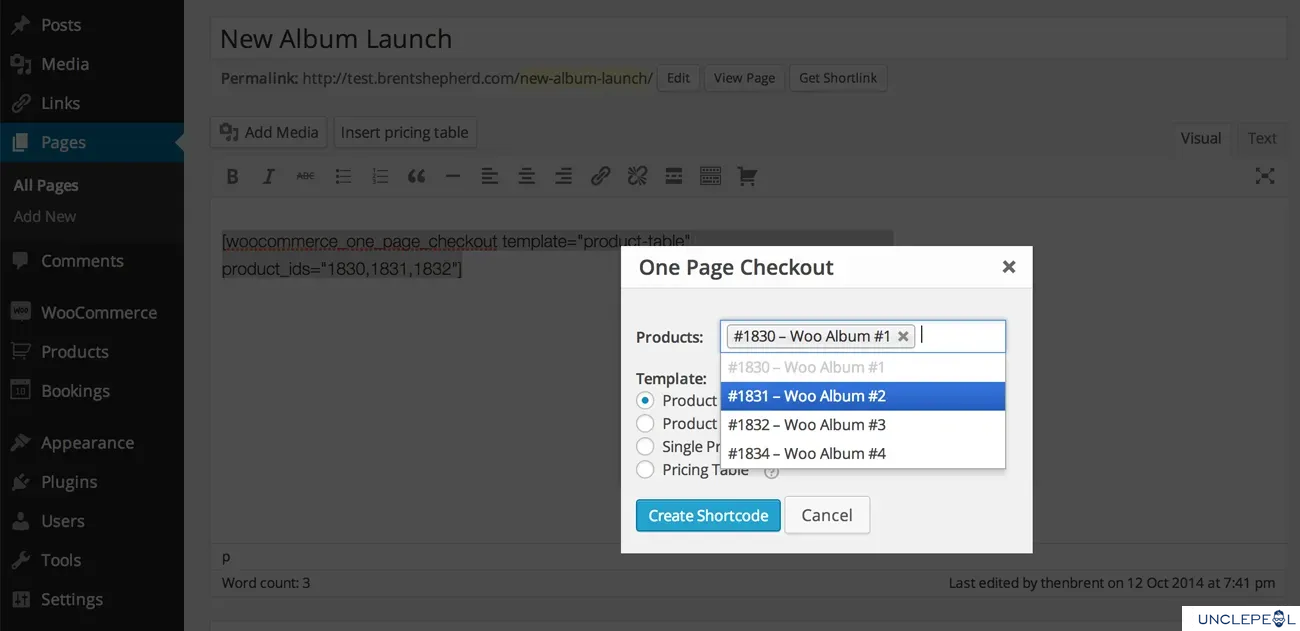
Task: Insert a horizontal line
Action: pyautogui.click(x=453, y=177)
